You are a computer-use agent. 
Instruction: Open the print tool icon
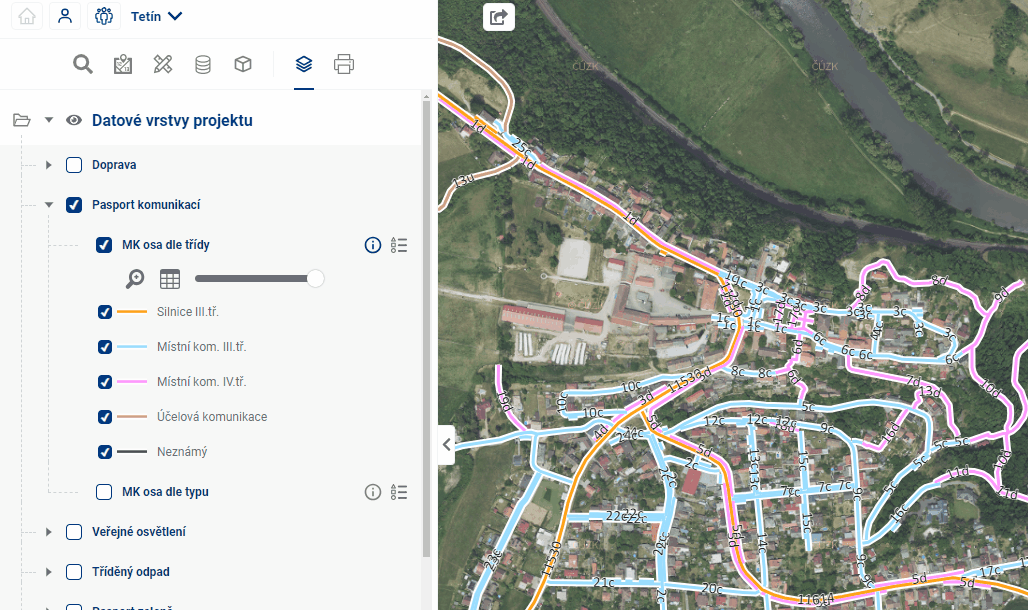[x=344, y=65]
